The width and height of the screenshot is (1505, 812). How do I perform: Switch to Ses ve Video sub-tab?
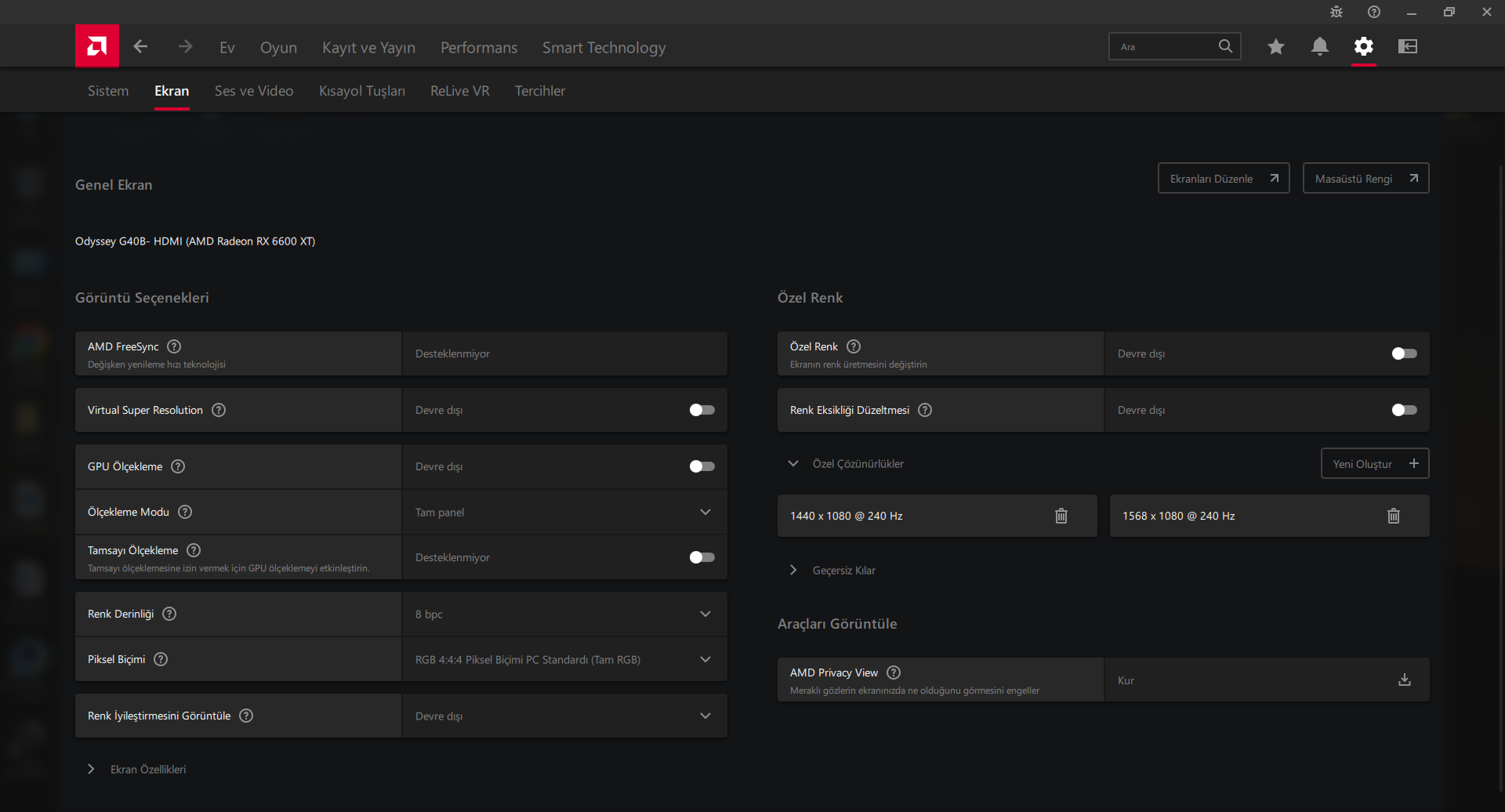click(254, 91)
